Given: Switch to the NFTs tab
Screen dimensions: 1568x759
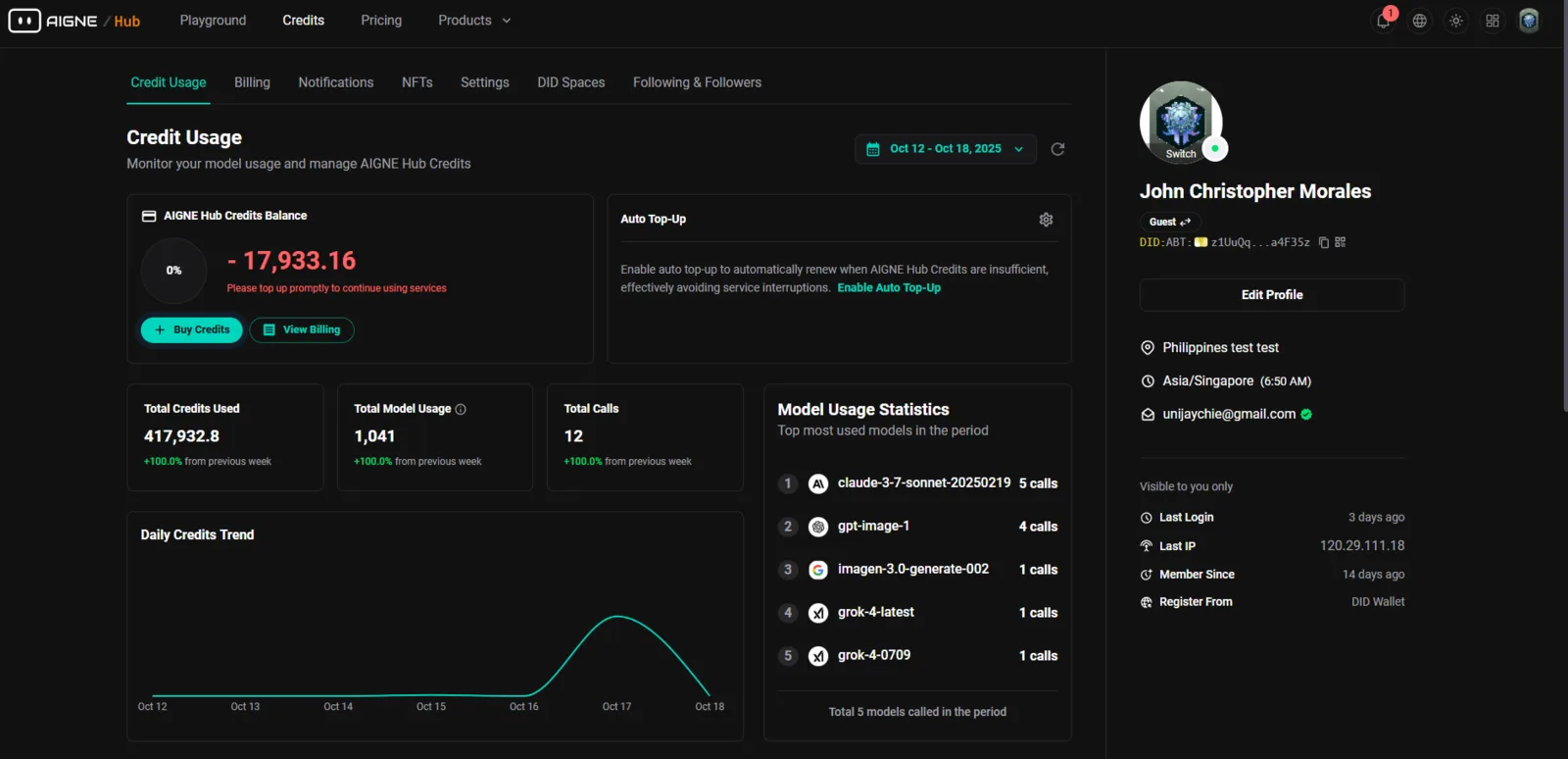Looking at the screenshot, I should coord(417,82).
